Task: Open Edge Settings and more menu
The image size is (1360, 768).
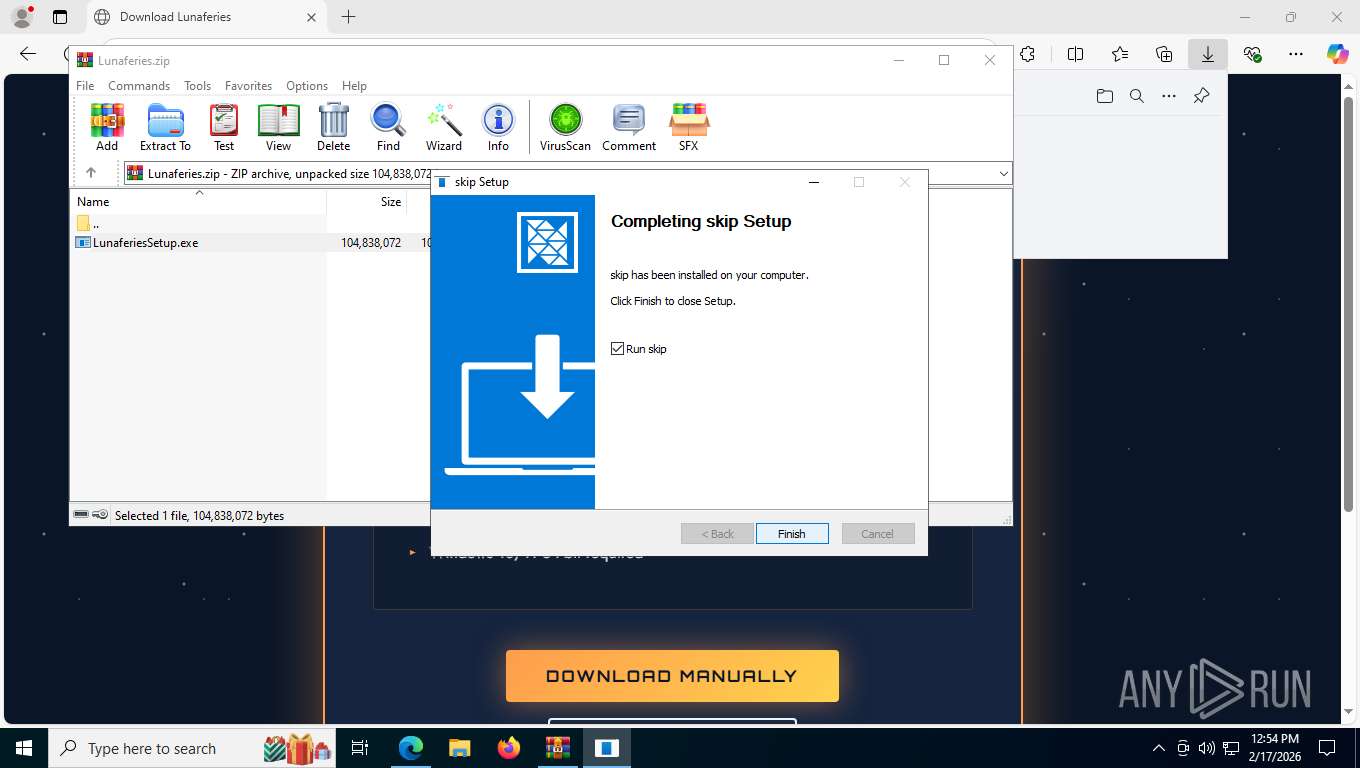Action: click(1296, 55)
